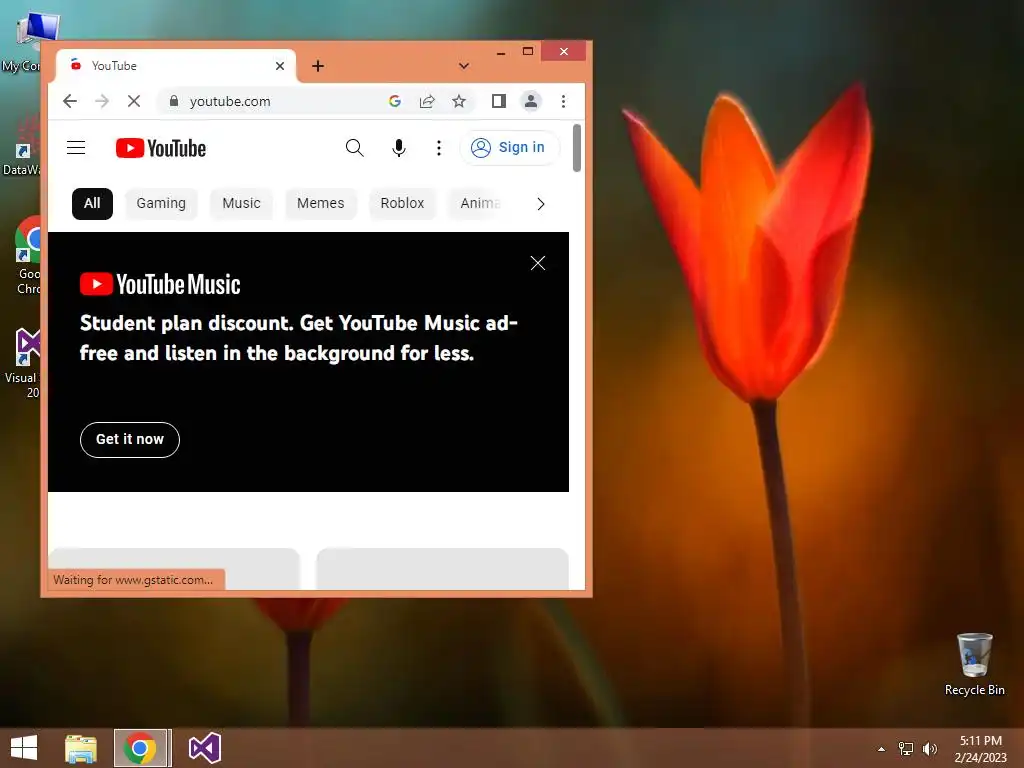Maximize the Chrome window
This screenshot has height=768, width=1024.
click(x=528, y=52)
